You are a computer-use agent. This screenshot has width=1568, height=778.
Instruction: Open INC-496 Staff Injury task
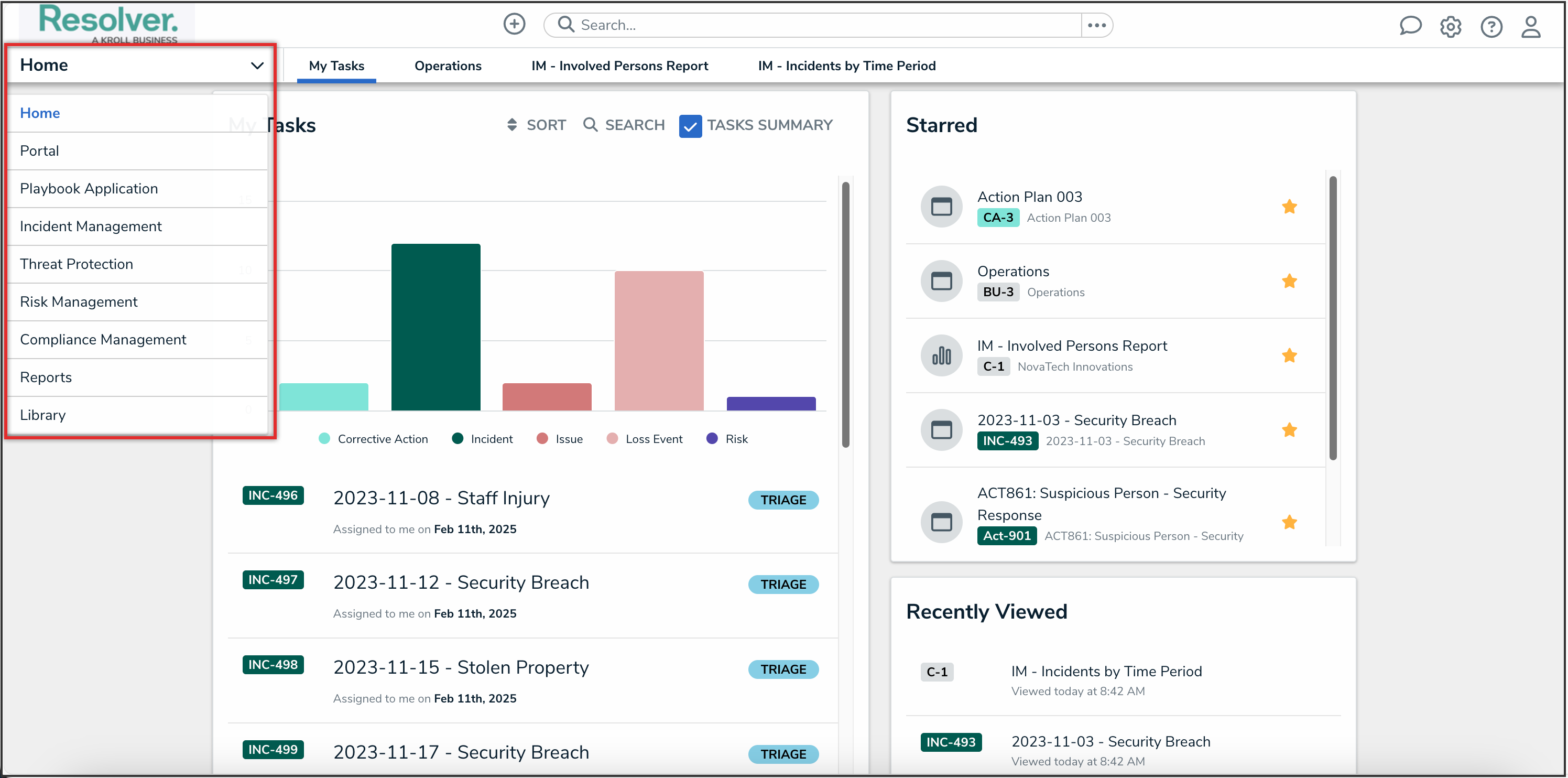click(441, 498)
